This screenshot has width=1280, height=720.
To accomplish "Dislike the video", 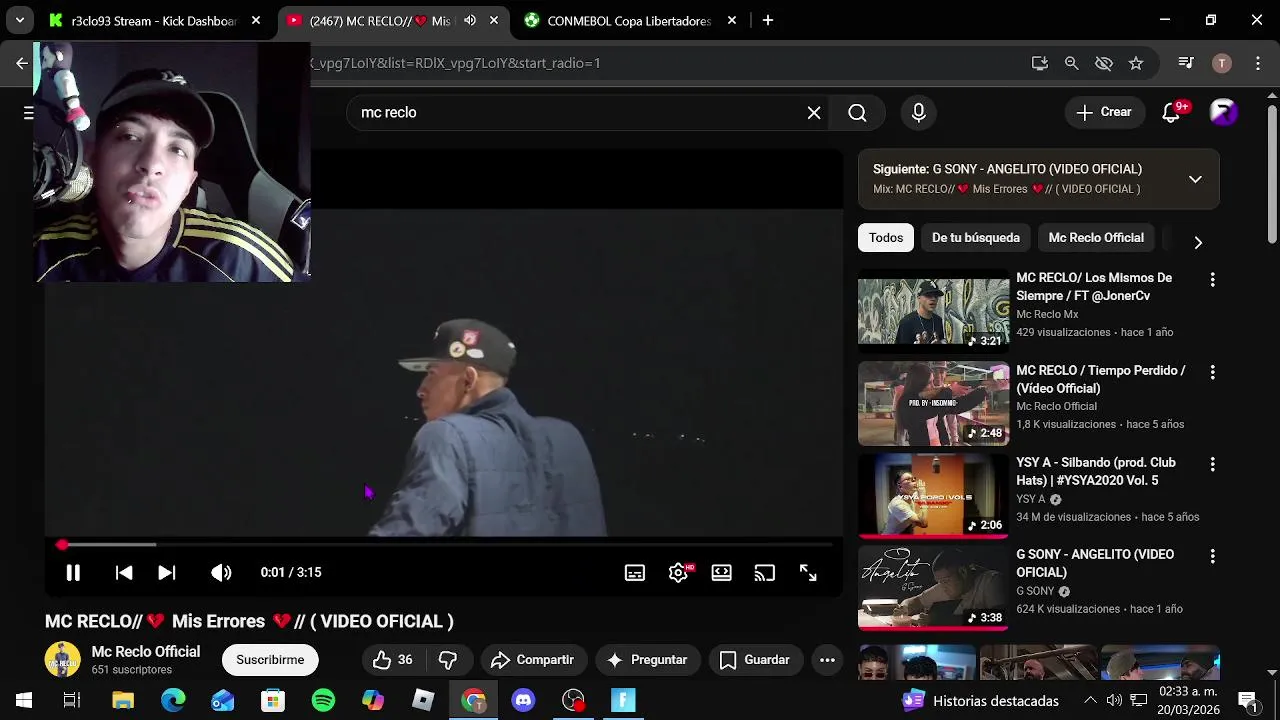I will (448, 660).
